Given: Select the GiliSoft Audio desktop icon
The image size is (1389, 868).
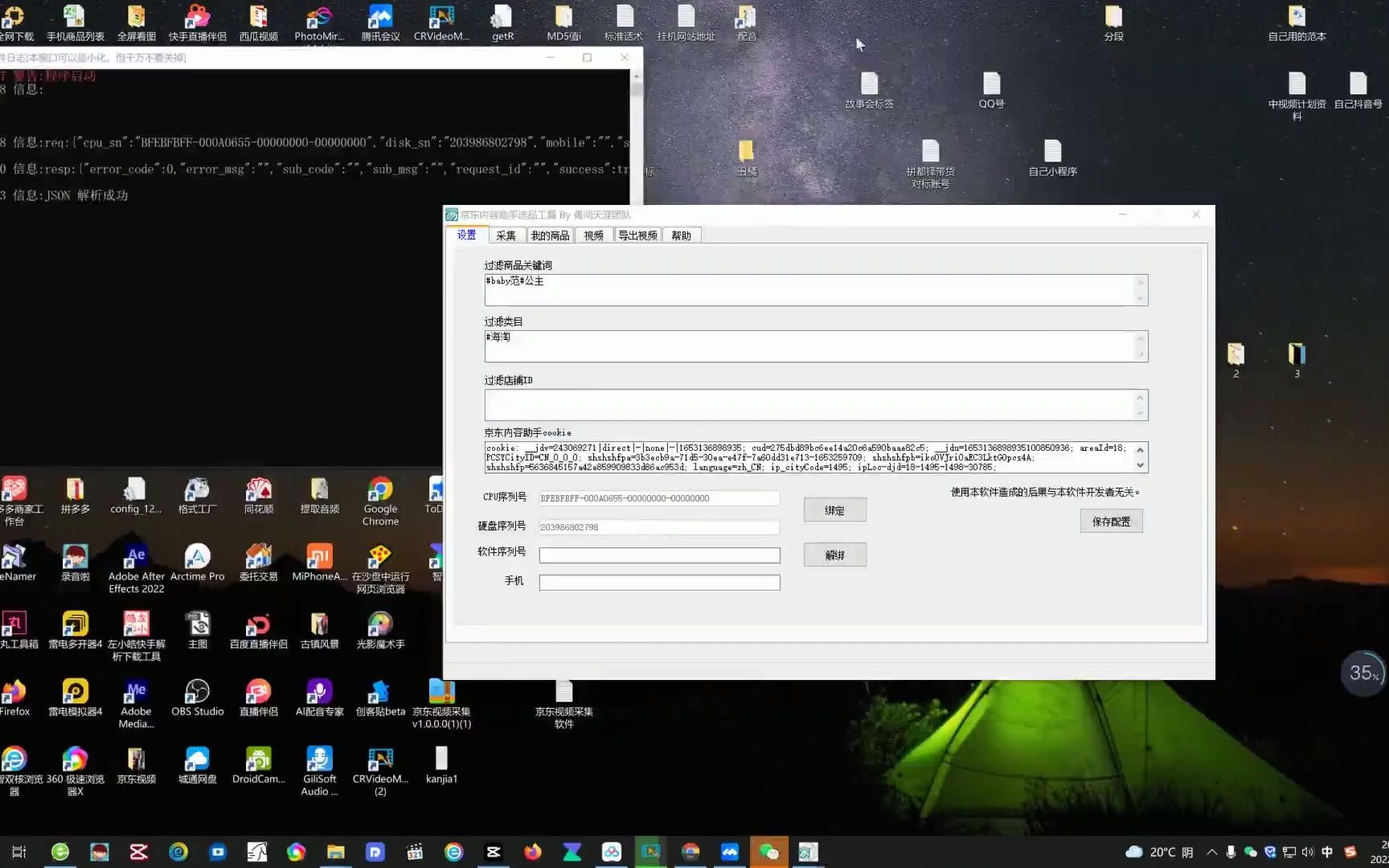Looking at the screenshot, I should pos(319,772).
